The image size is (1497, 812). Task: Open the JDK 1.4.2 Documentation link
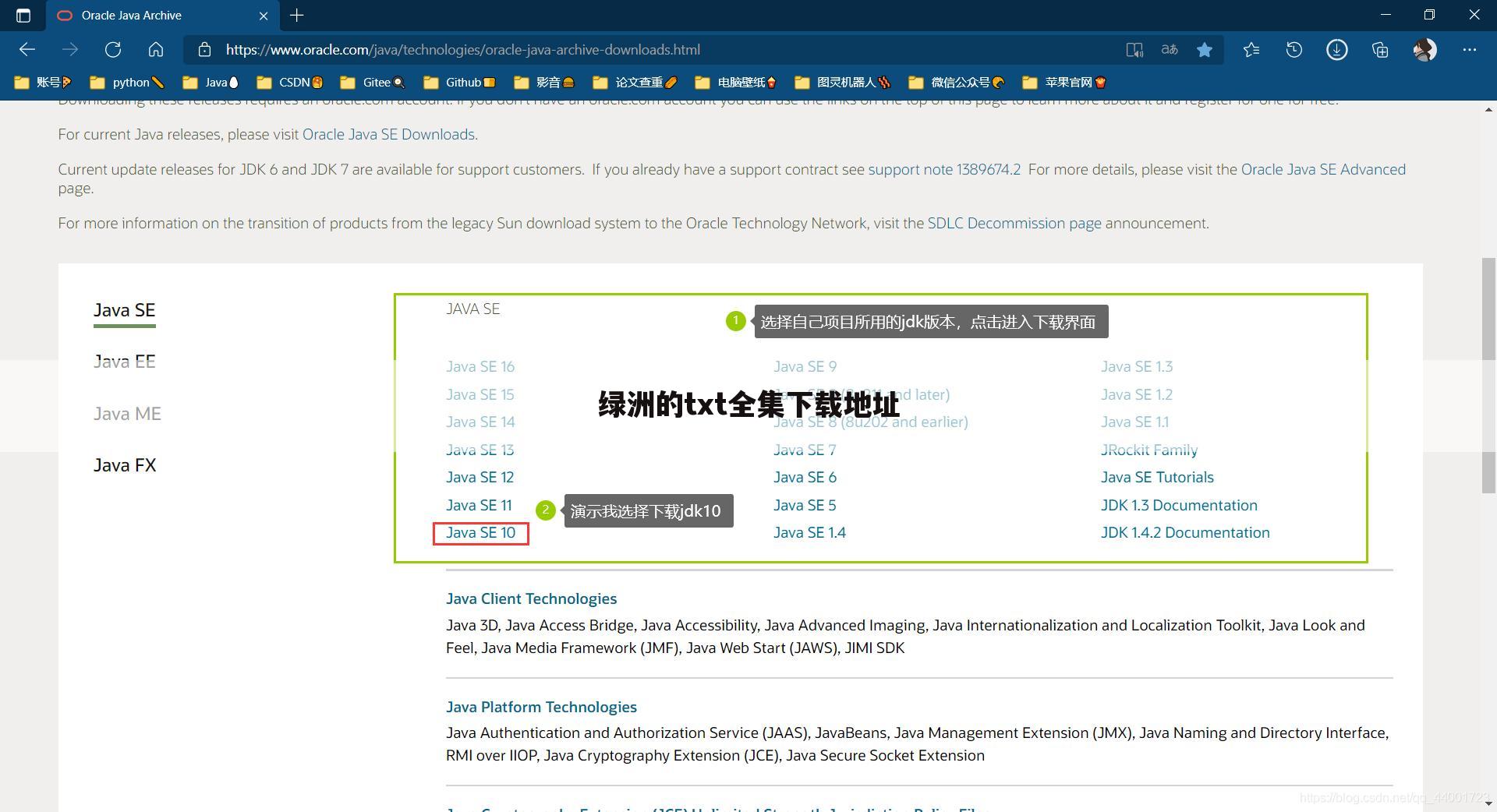point(1185,532)
